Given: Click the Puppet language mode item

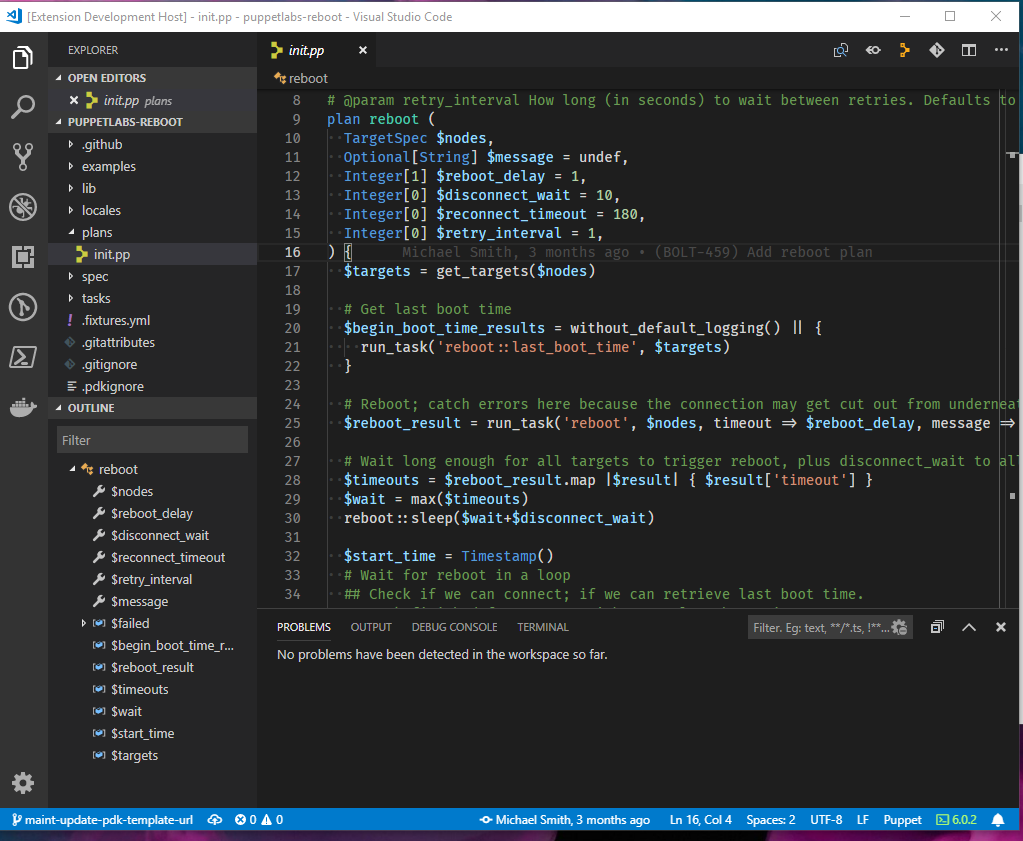Looking at the screenshot, I should (902, 819).
